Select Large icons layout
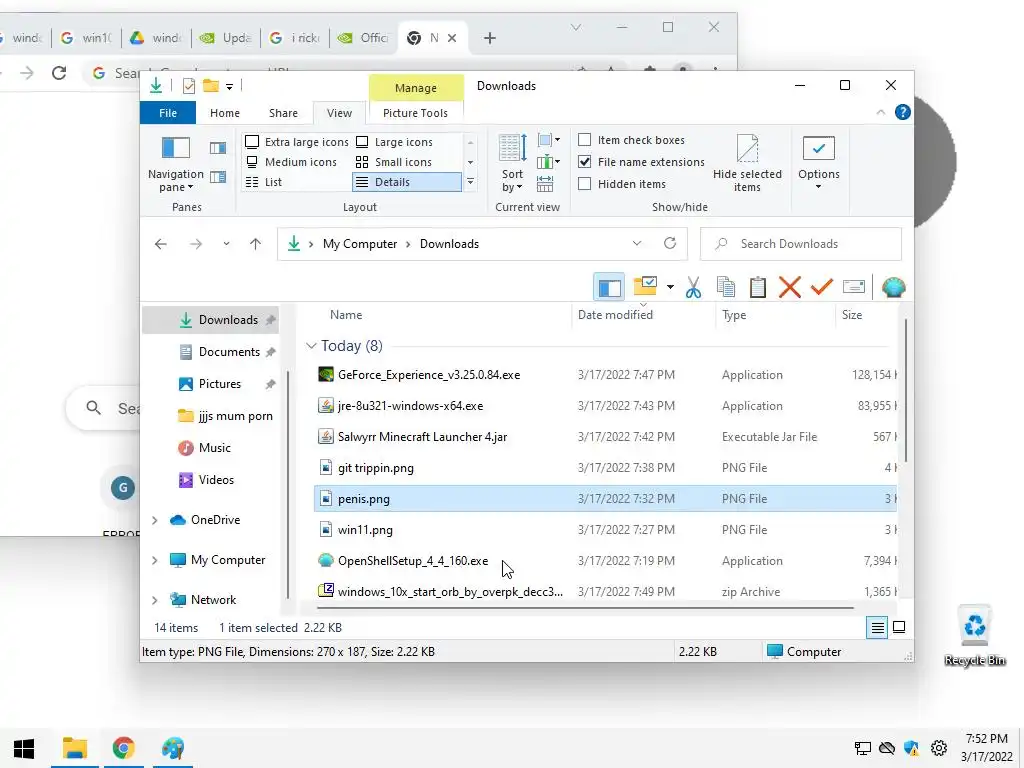Screen dimensions: 1024x768 [x=394, y=142]
